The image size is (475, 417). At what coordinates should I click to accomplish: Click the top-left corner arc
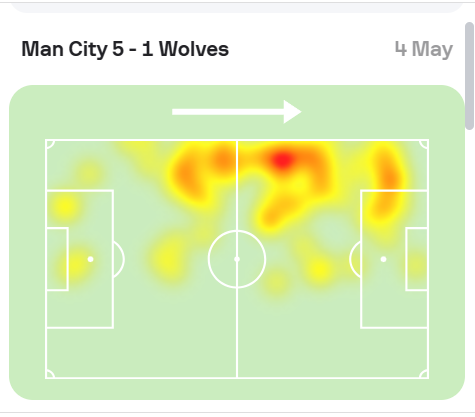click(x=50, y=144)
